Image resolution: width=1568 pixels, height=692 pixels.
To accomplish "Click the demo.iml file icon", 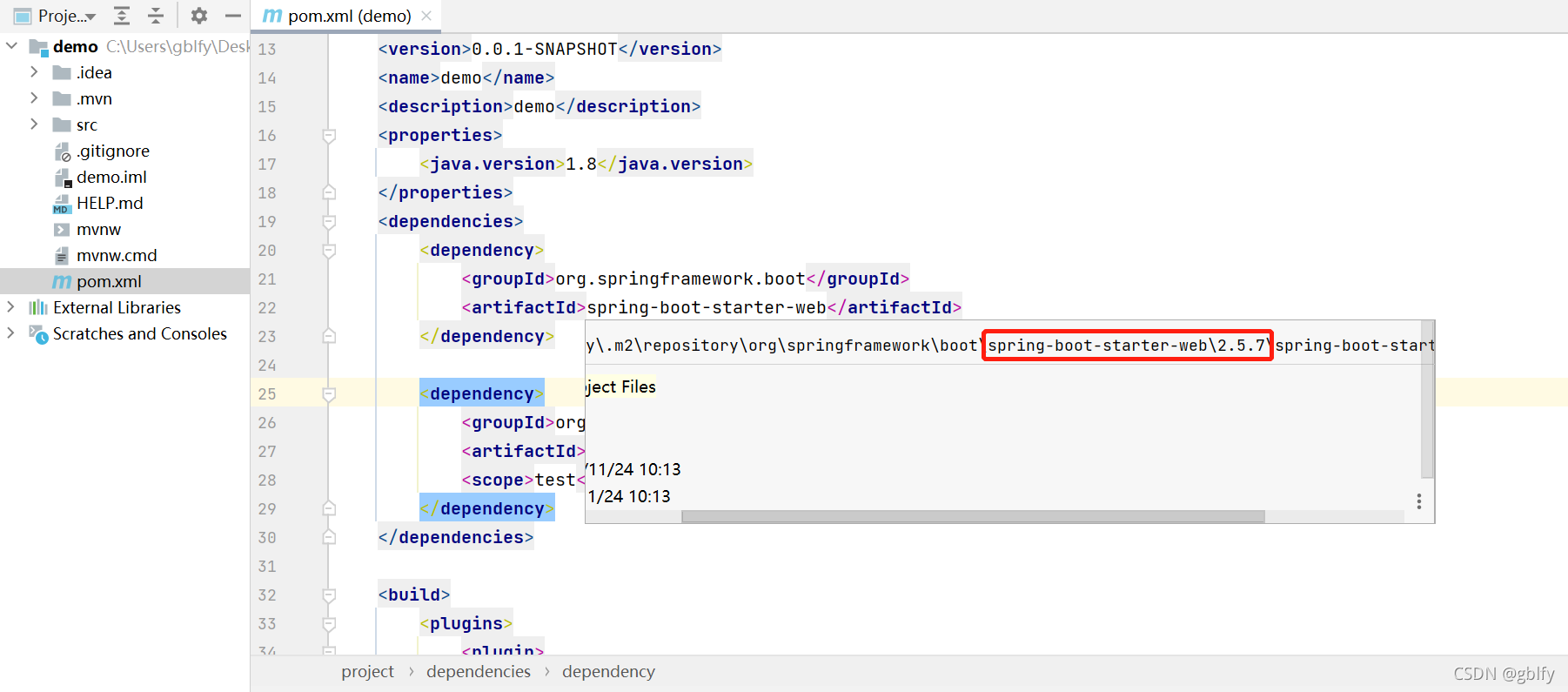I will [x=62, y=178].
